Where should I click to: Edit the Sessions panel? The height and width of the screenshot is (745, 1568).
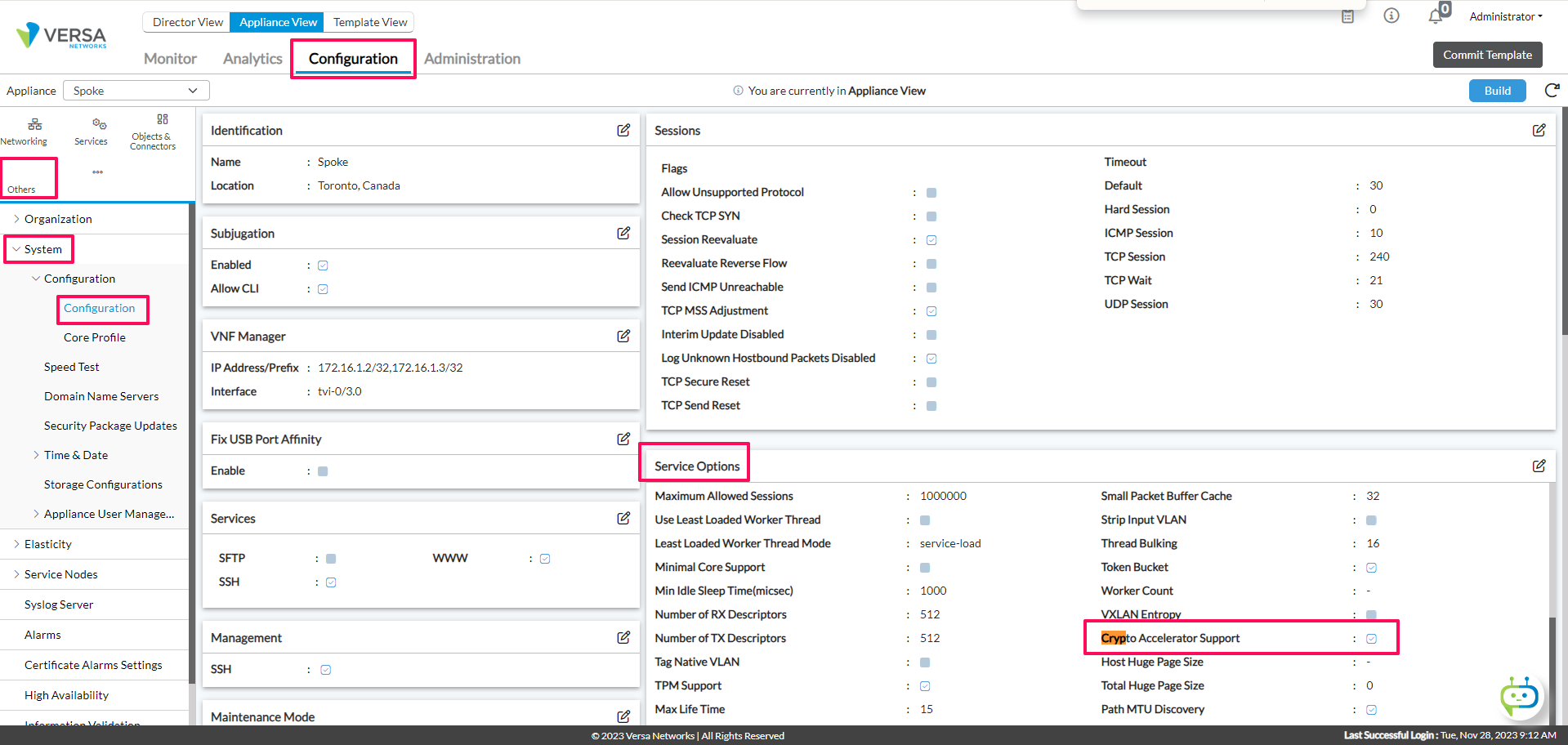1539,130
